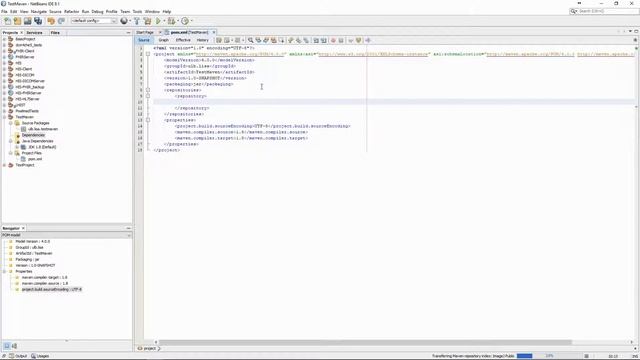Open the POM model dropdown in Navigator

[x=129, y=235]
